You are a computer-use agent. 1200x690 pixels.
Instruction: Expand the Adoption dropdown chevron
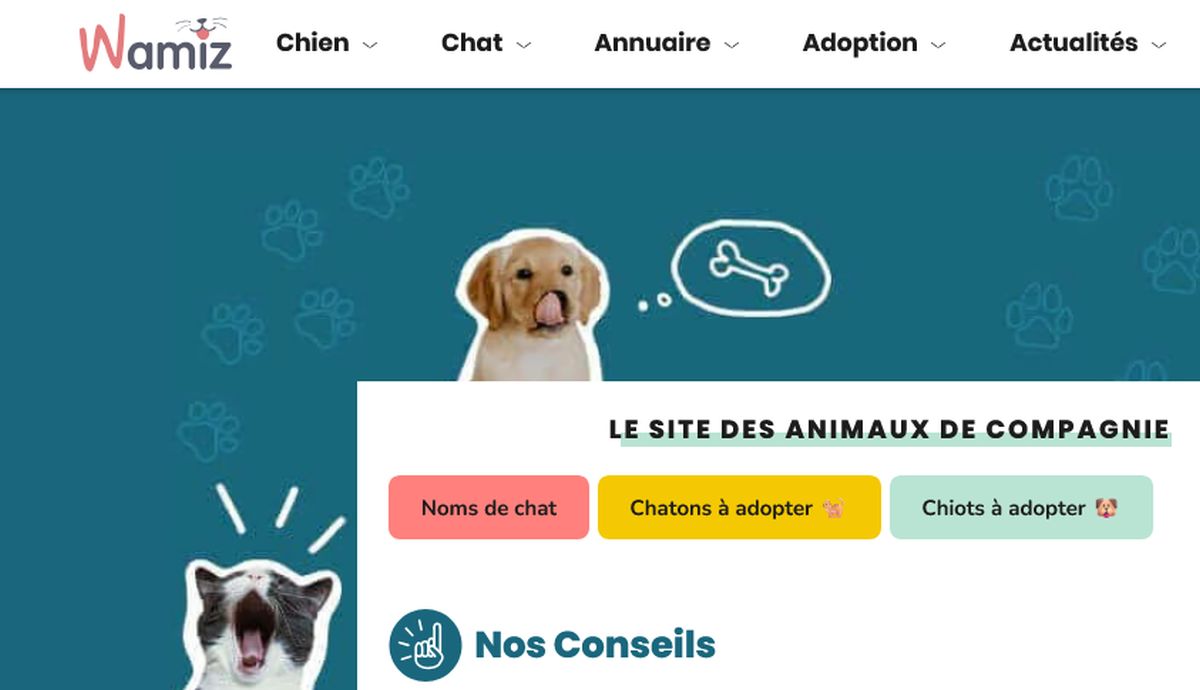(938, 45)
